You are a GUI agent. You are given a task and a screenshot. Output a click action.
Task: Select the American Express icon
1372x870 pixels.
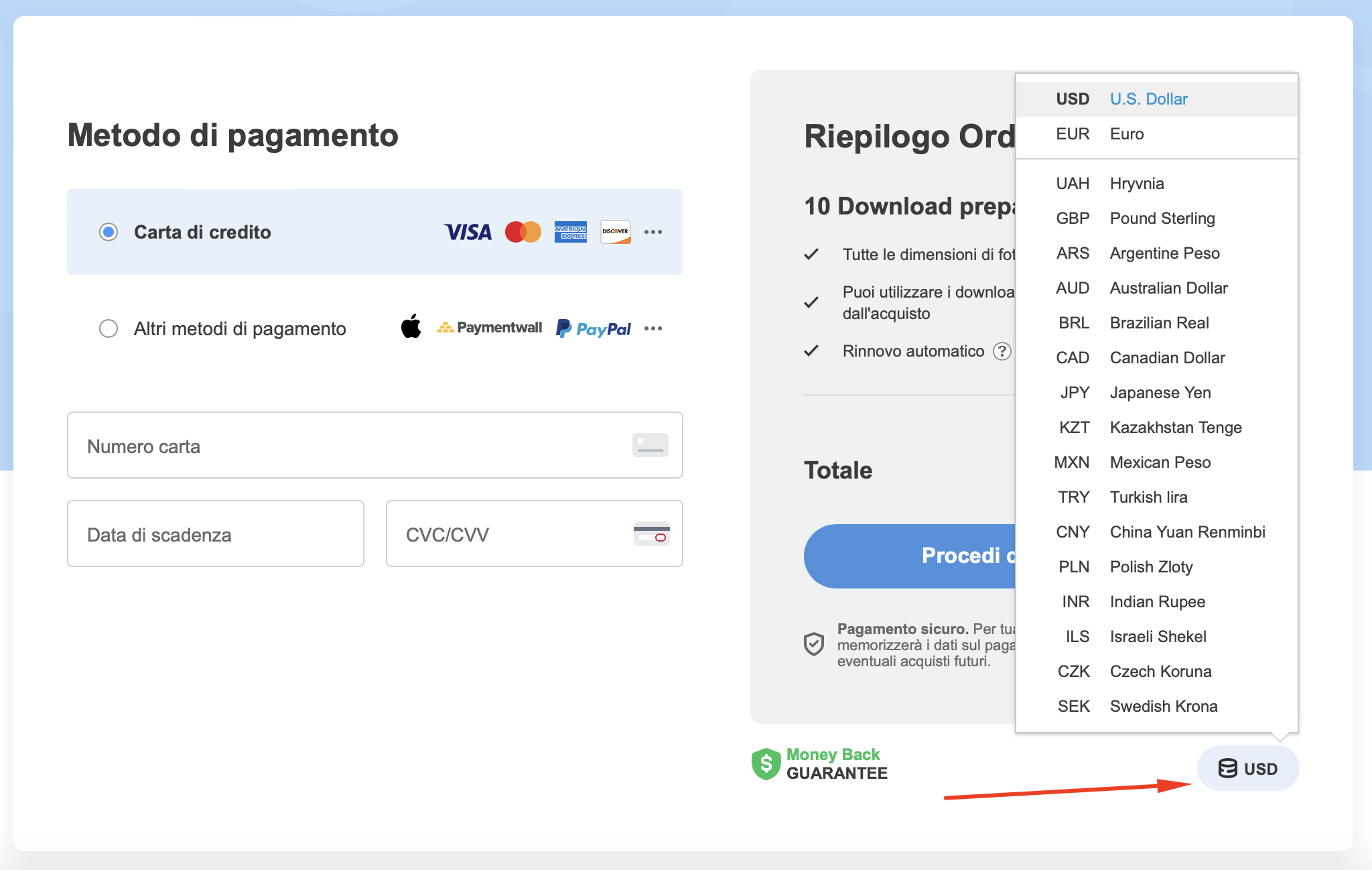click(570, 232)
